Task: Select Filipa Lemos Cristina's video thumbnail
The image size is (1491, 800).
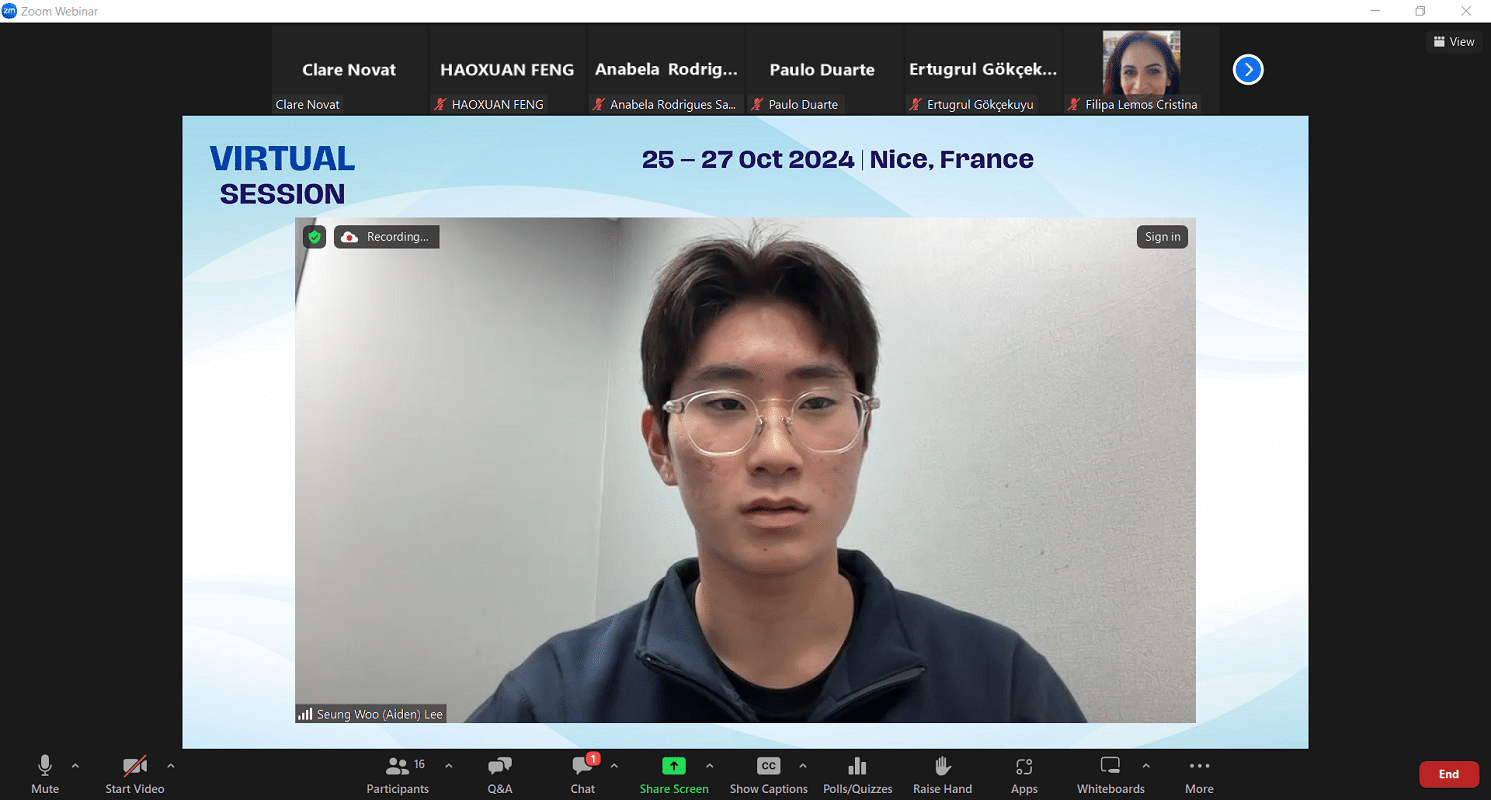Action: (x=1141, y=70)
